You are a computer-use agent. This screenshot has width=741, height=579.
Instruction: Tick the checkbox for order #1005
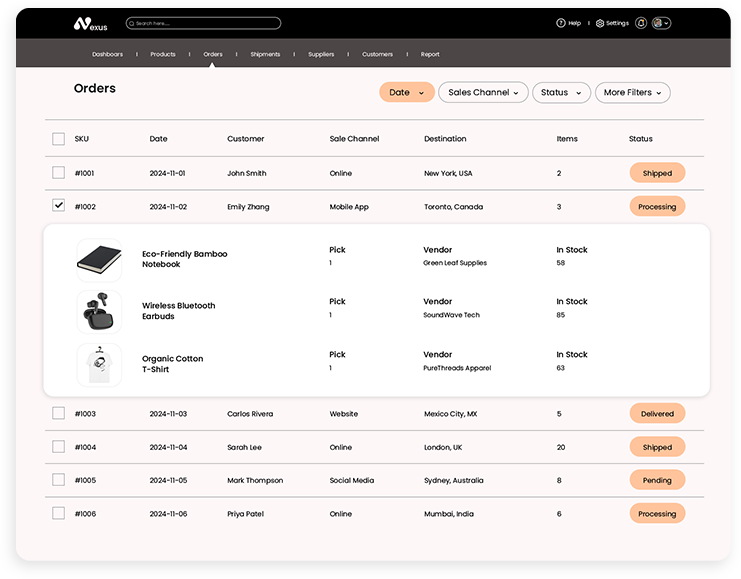(x=58, y=480)
